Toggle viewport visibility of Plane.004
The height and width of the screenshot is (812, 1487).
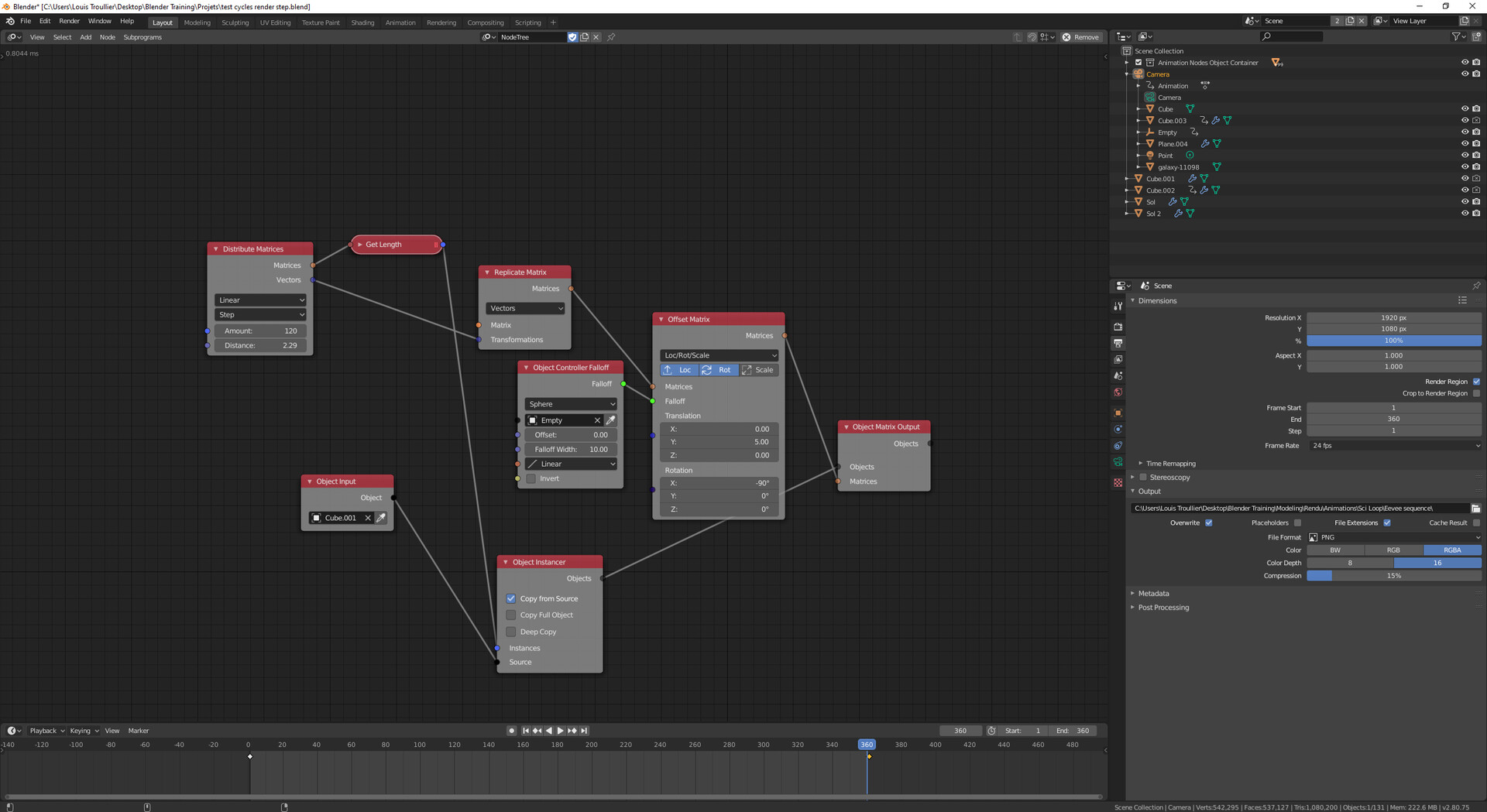(x=1465, y=144)
